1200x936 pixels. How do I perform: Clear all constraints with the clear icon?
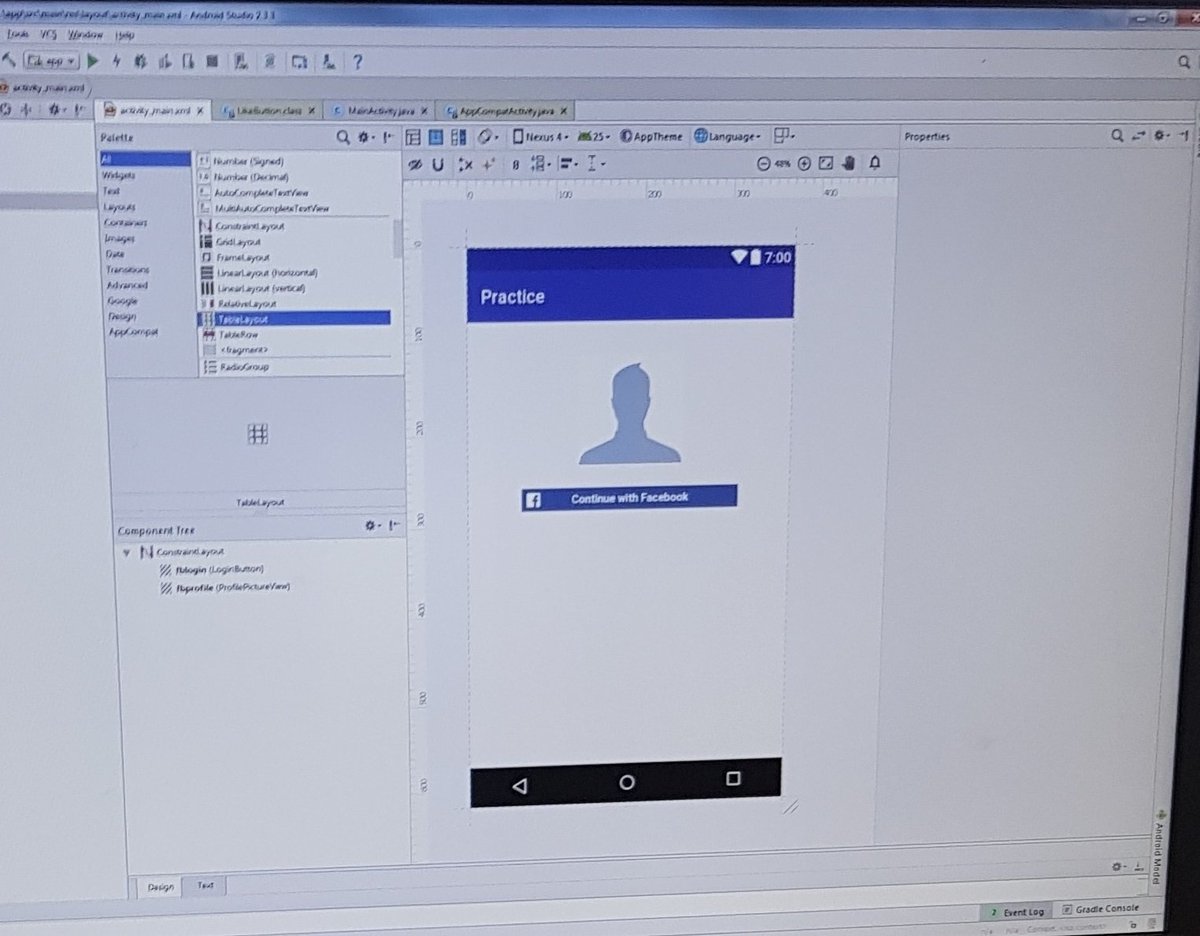click(x=465, y=164)
